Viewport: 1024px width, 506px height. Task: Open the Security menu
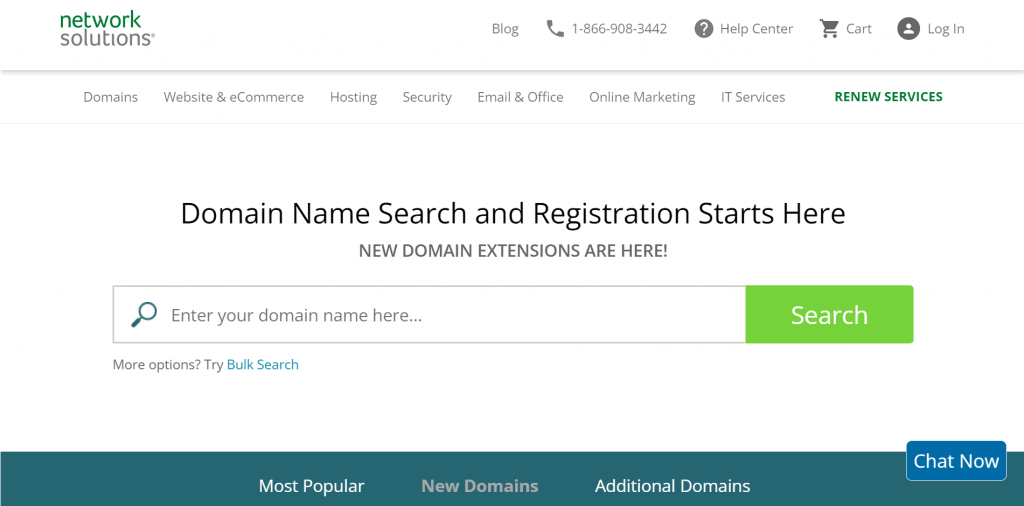coord(427,97)
